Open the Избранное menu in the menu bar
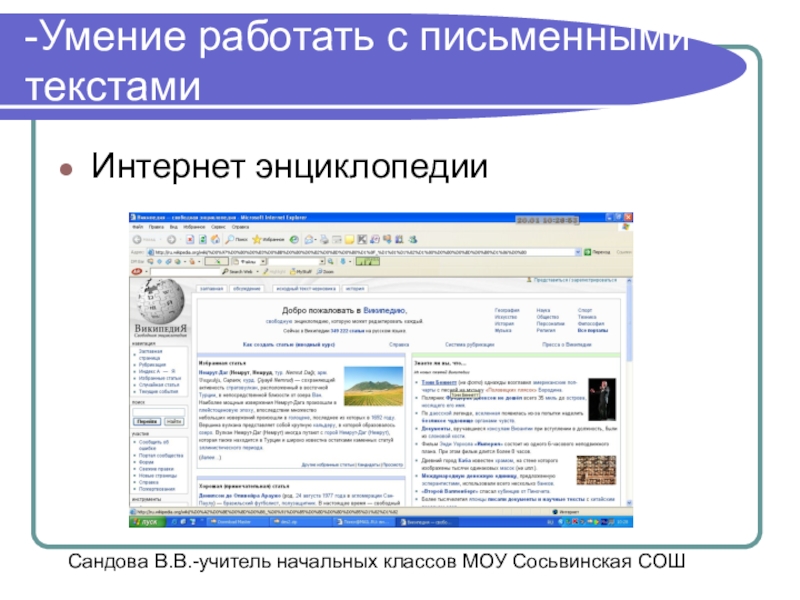This screenshot has height=600, width=800. 194,227
